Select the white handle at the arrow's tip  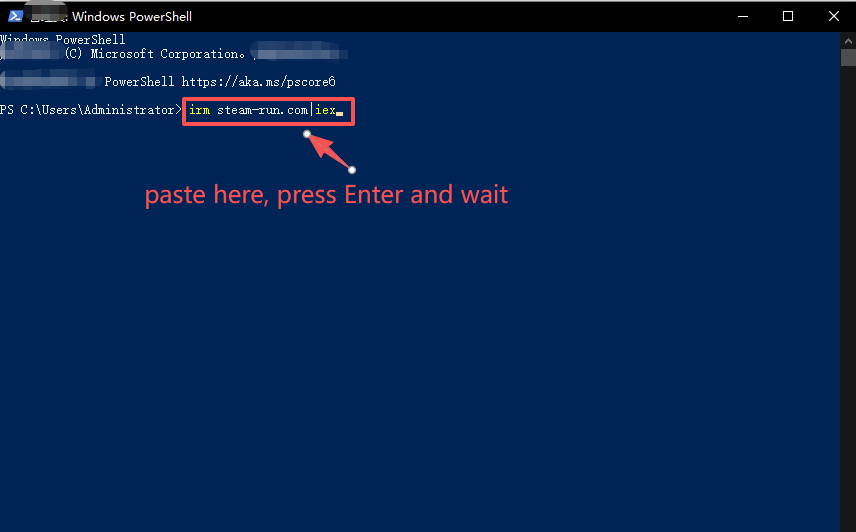[x=307, y=134]
